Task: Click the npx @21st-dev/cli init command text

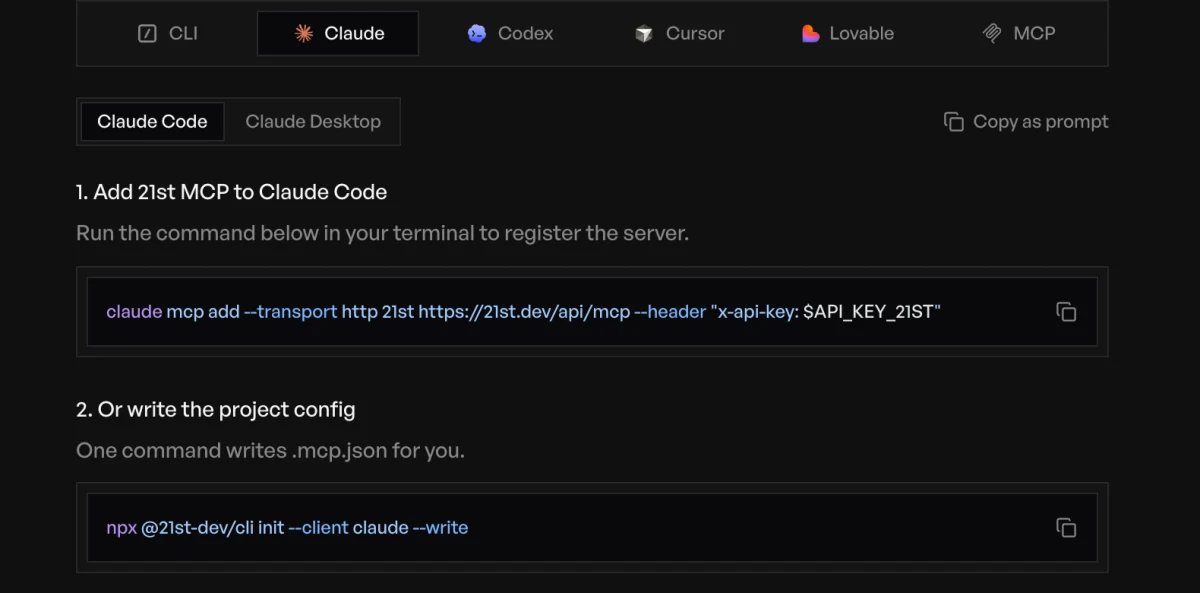Action: [287, 527]
